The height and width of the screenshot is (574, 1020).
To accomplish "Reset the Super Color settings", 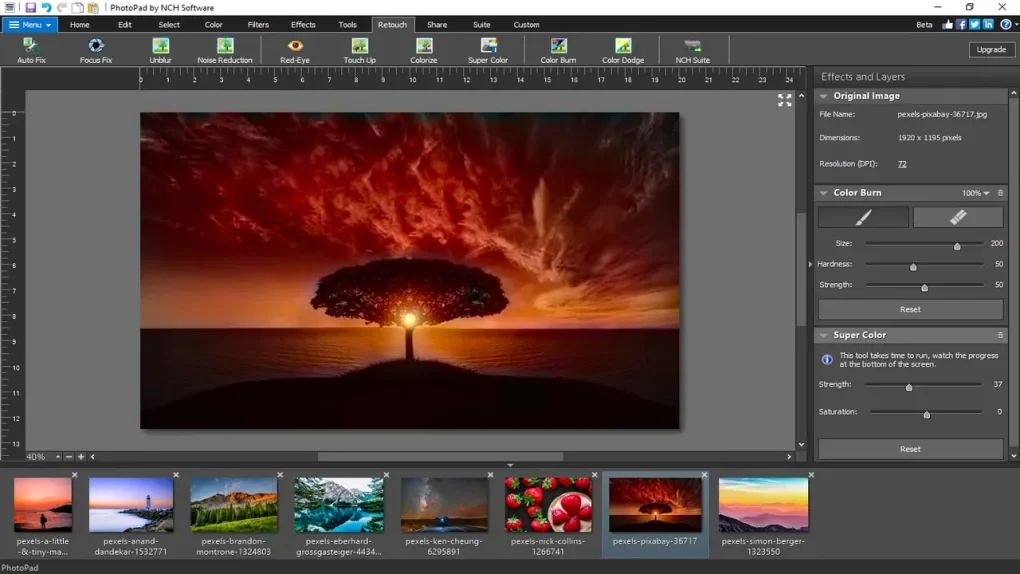I will 910,449.
